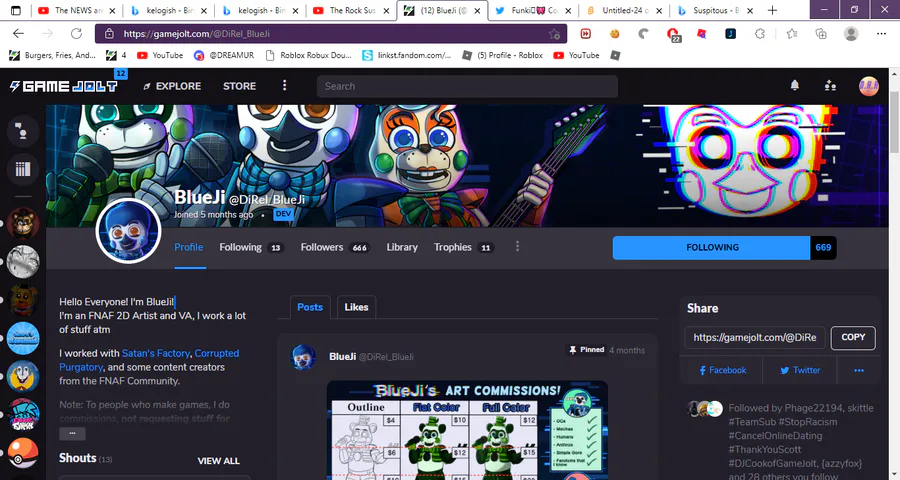Open the friends list icon

[x=830, y=86]
